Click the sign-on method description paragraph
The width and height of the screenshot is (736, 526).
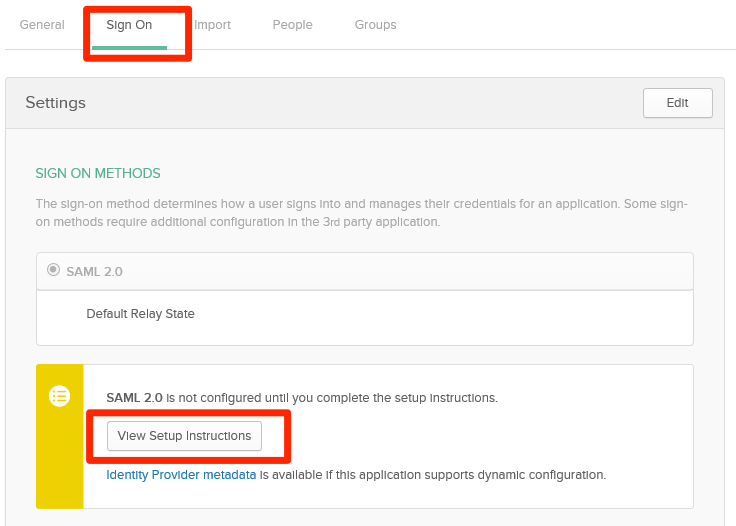[x=361, y=212]
